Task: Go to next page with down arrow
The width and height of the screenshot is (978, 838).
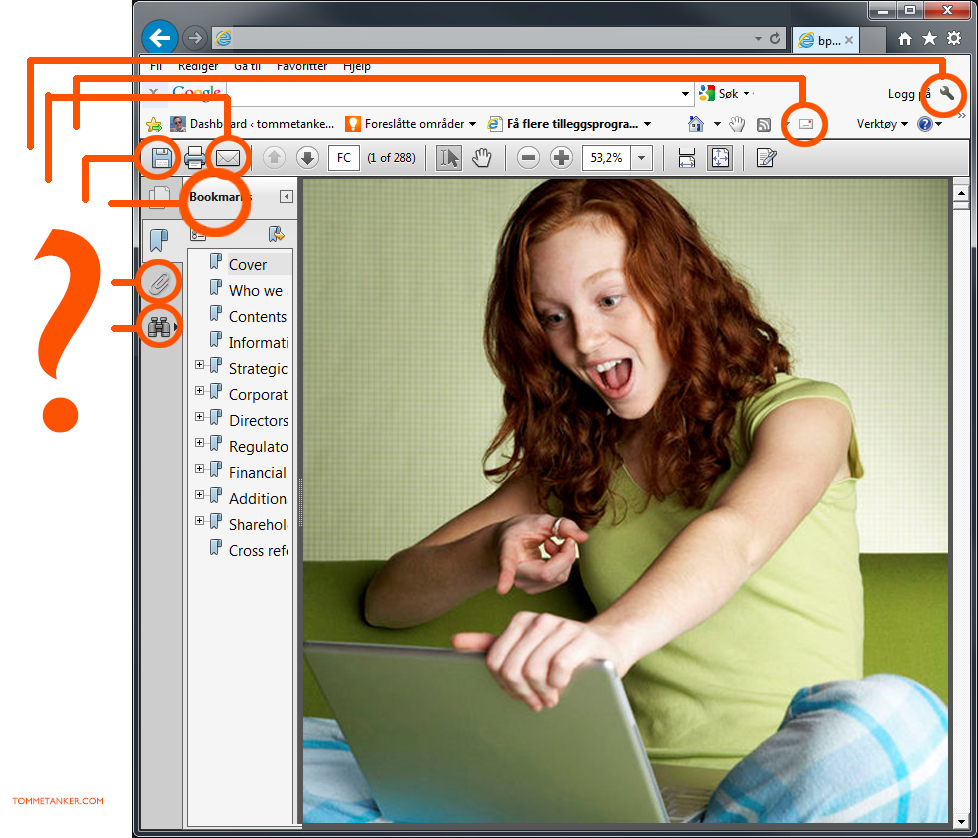Action: pos(307,157)
